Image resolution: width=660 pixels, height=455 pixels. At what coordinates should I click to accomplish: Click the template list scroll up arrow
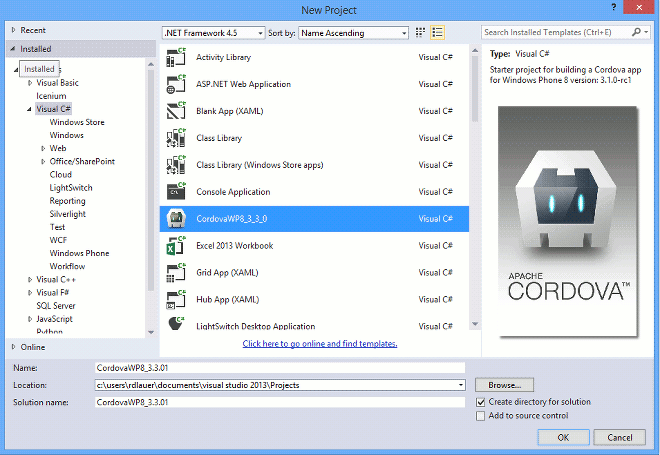pyautogui.click(x=475, y=50)
